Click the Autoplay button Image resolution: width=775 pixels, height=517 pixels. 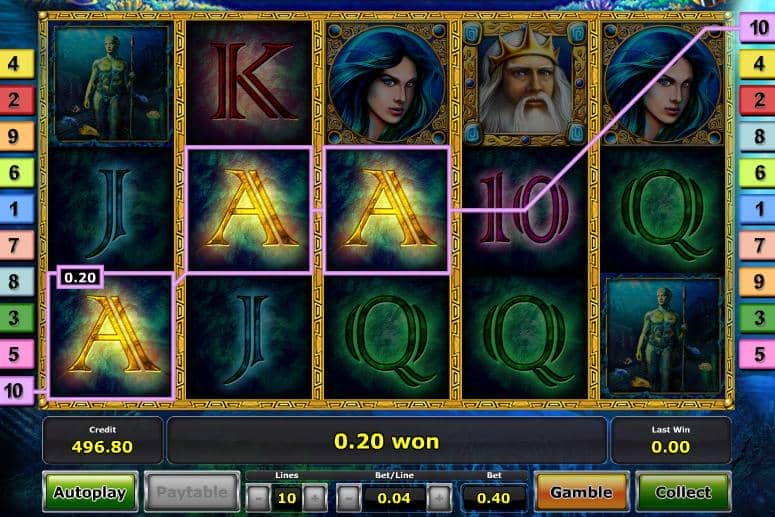coord(90,492)
